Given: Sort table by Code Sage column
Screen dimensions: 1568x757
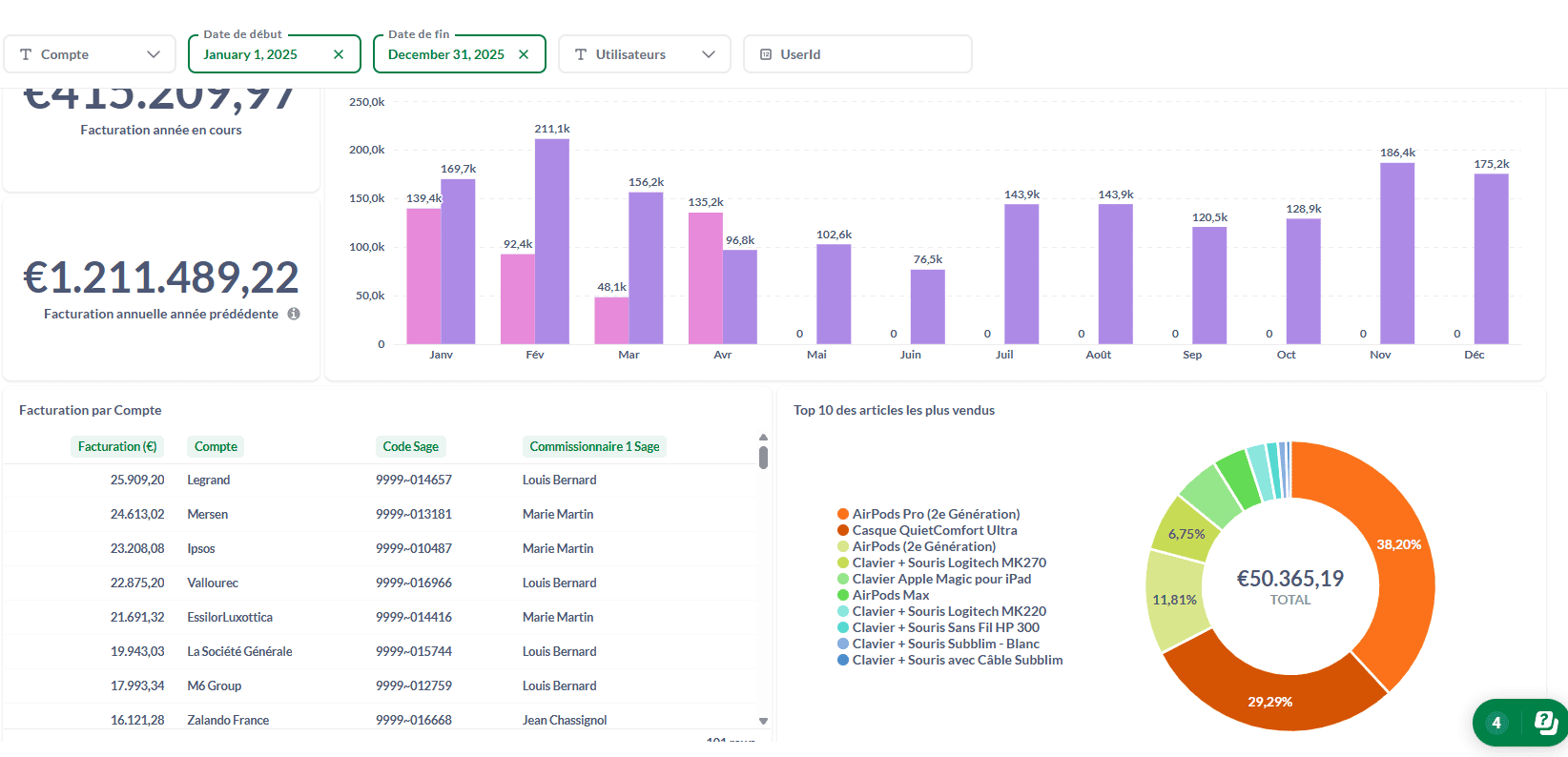Looking at the screenshot, I should point(410,446).
